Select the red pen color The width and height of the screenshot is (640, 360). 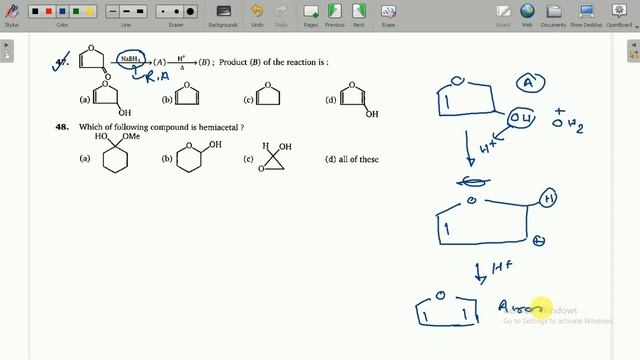click(49, 11)
